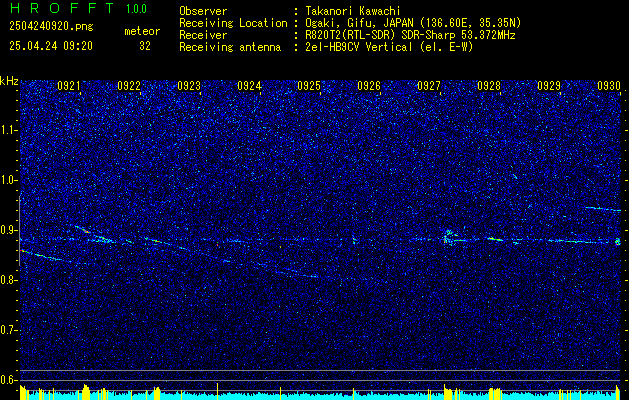Click the filename 2504240920.png
Viewport: 629px width, 400px height.
tap(51, 27)
